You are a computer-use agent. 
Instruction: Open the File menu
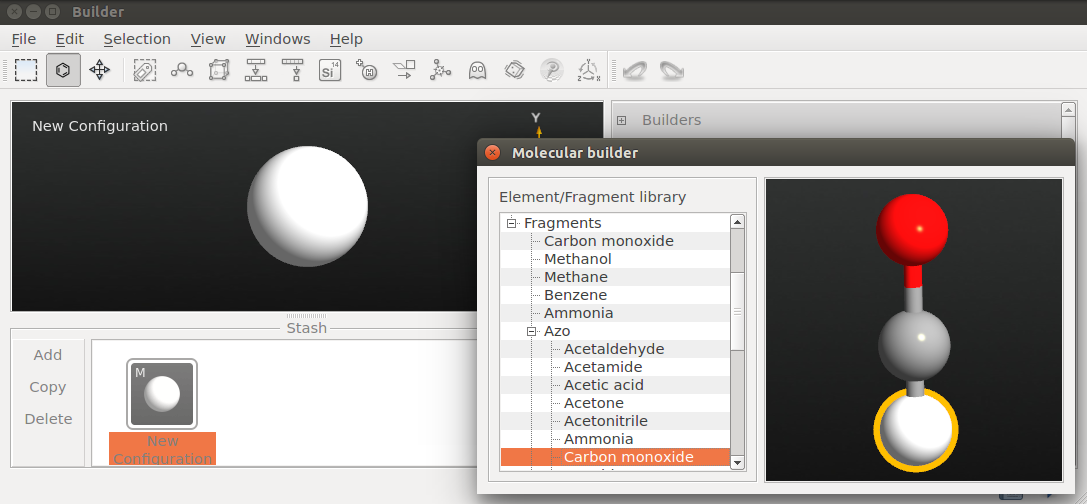24,39
